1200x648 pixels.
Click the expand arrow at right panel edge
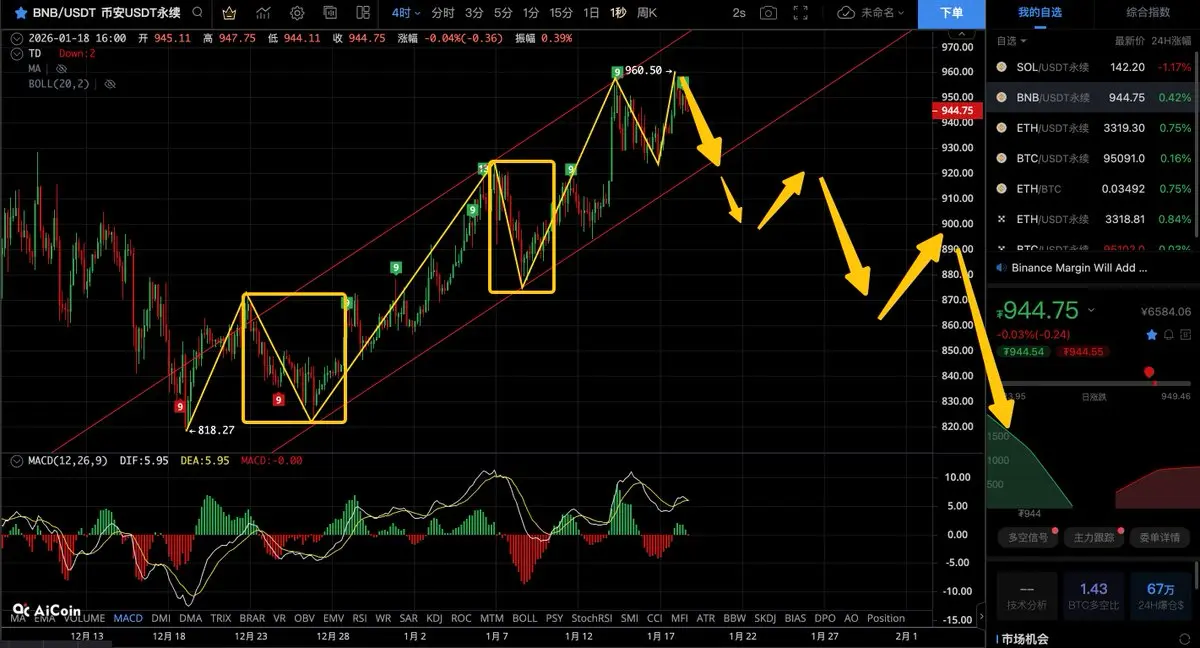(x=980, y=618)
